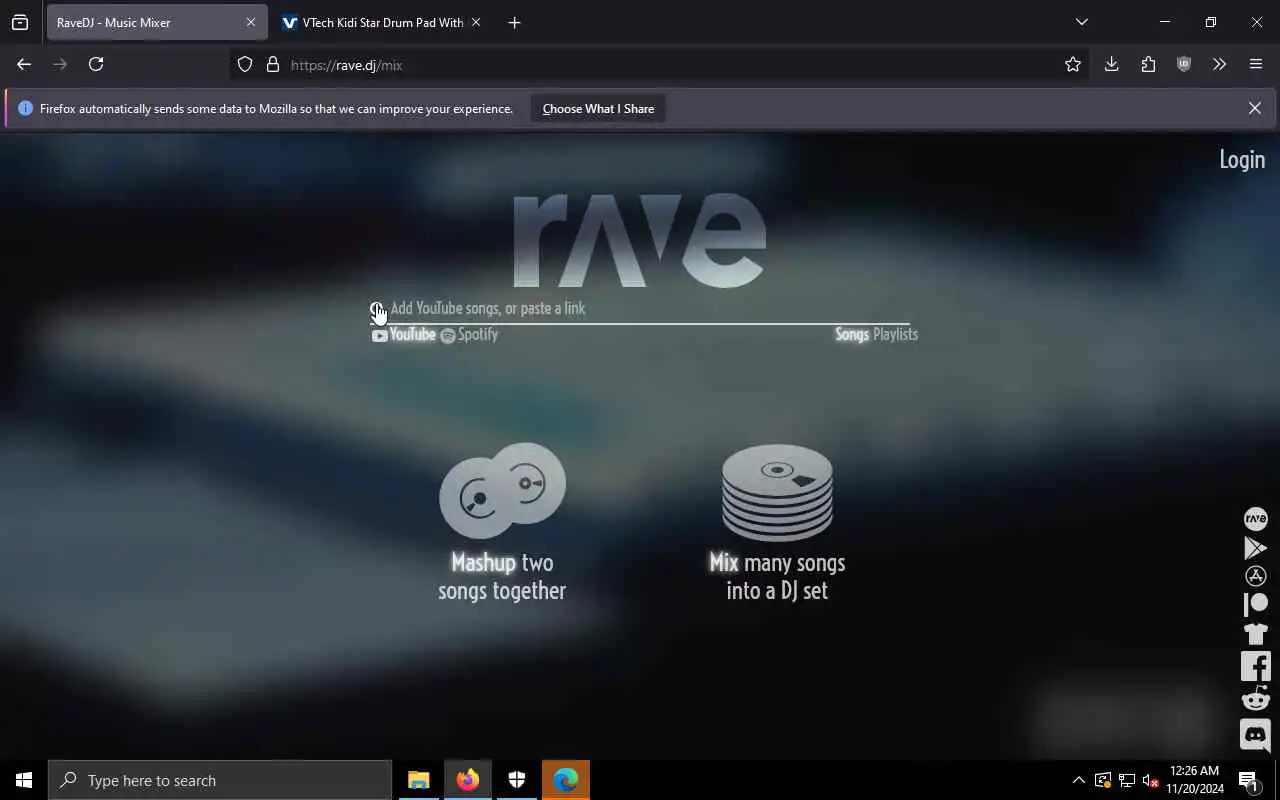Click the network tray icon
This screenshot has height=800, width=1280.
(1126, 780)
